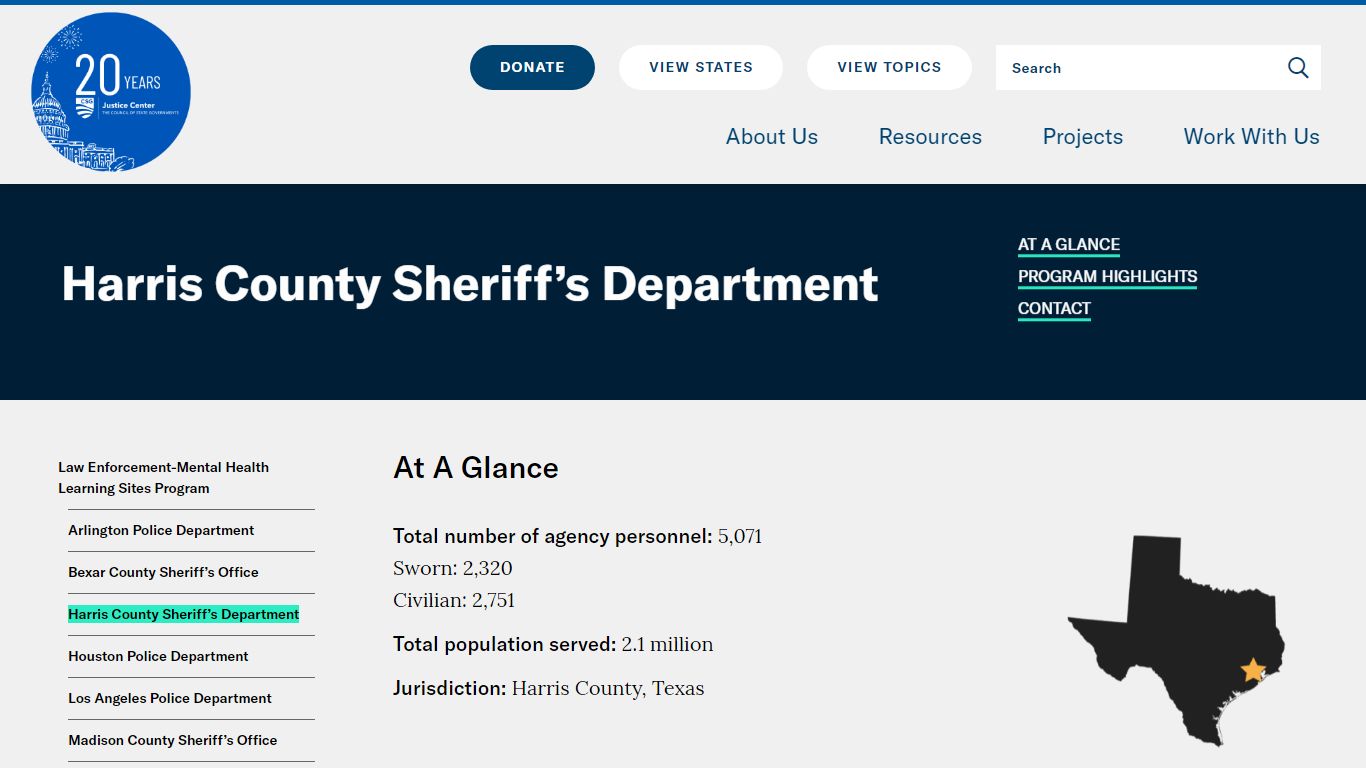The height and width of the screenshot is (768, 1366).
Task: Click the Total population served: 2.1 million text
Action: pyautogui.click(x=553, y=644)
